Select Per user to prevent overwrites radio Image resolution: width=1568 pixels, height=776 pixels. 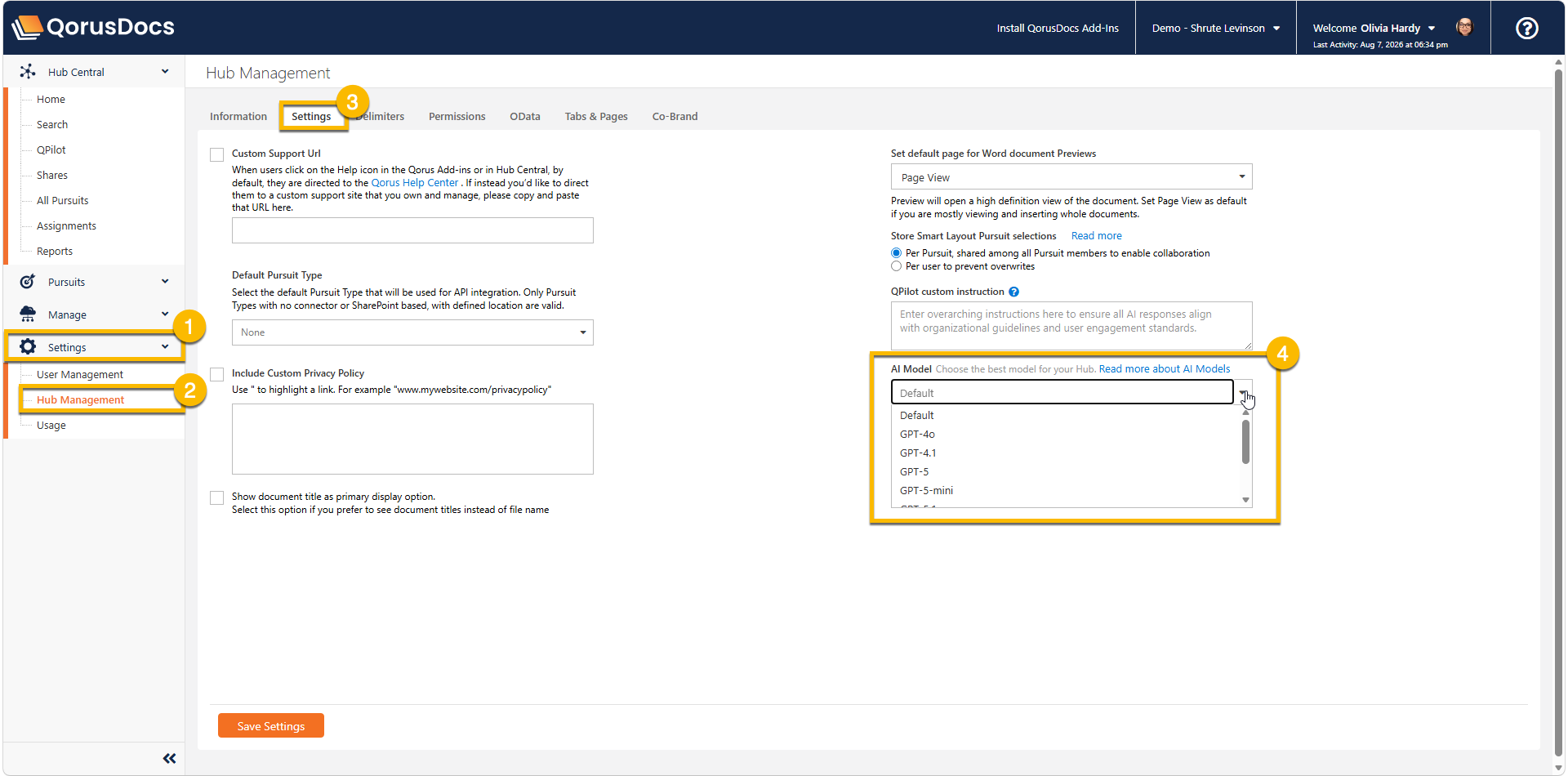[897, 266]
